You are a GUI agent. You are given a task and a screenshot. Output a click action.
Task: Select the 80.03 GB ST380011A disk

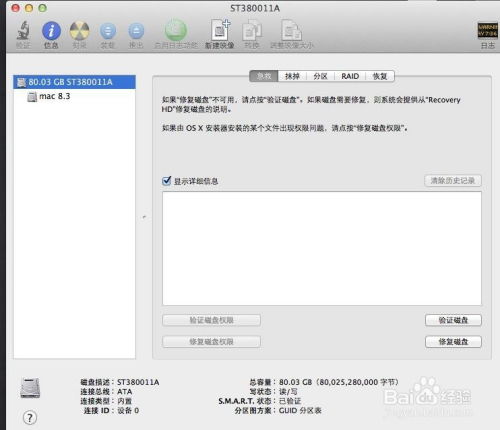coord(74,82)
